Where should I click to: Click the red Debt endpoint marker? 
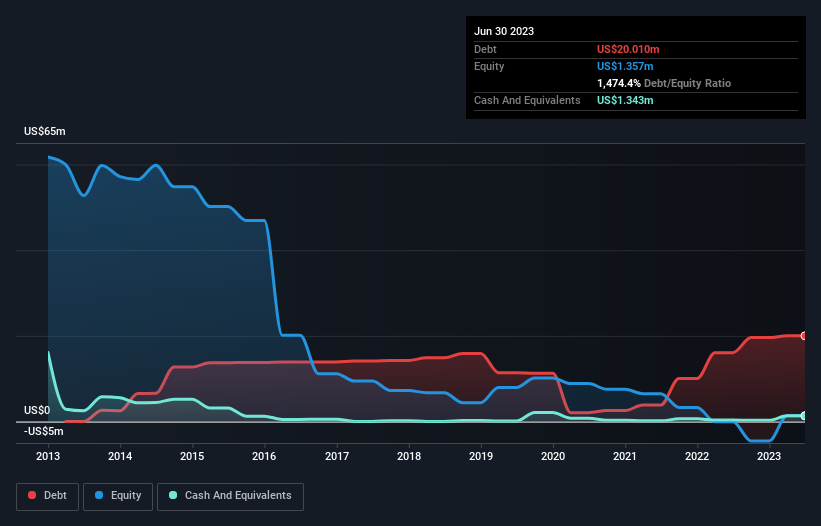(804, 336)
